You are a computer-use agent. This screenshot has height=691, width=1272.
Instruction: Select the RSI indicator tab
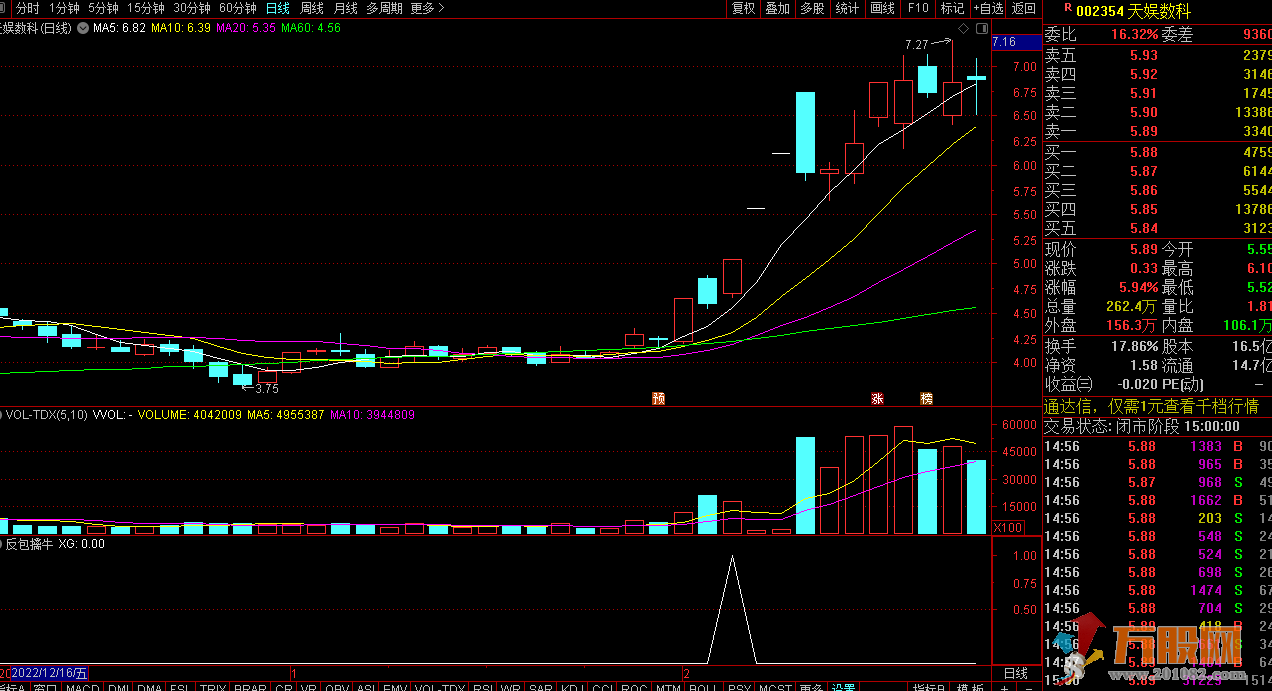click(x=484, y=689)
